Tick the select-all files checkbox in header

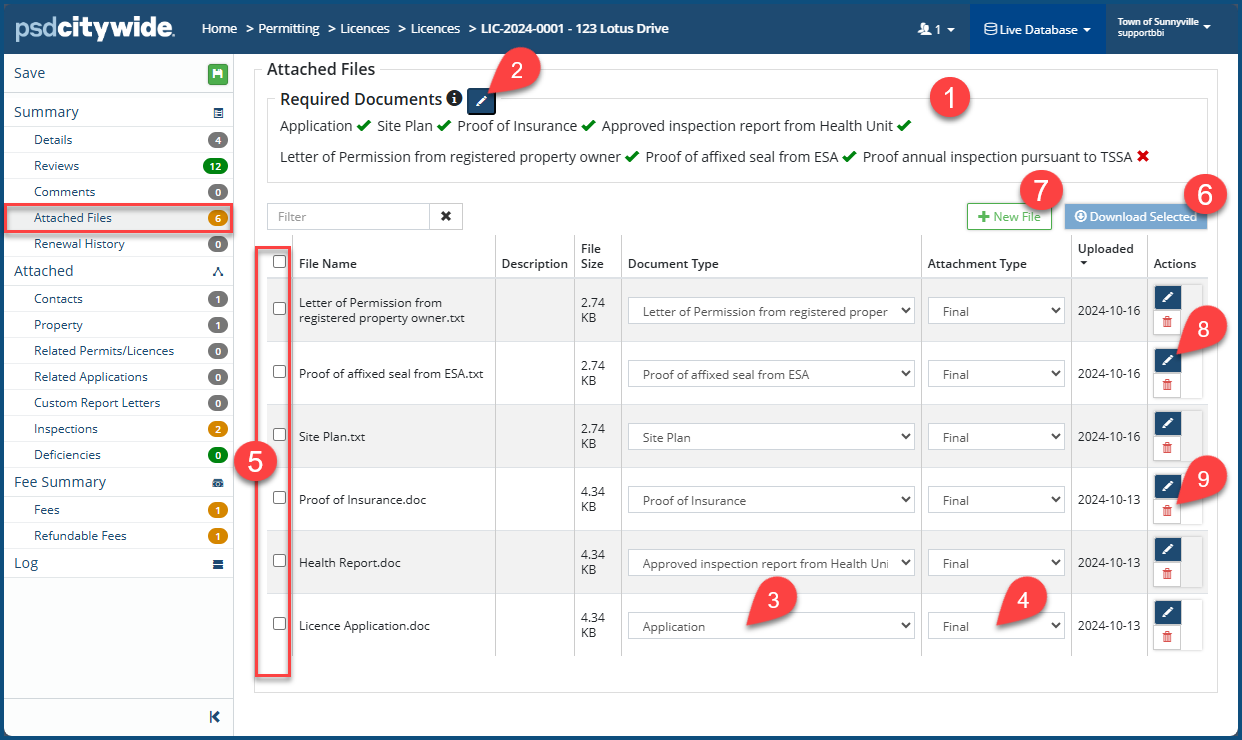pos(280,262)
